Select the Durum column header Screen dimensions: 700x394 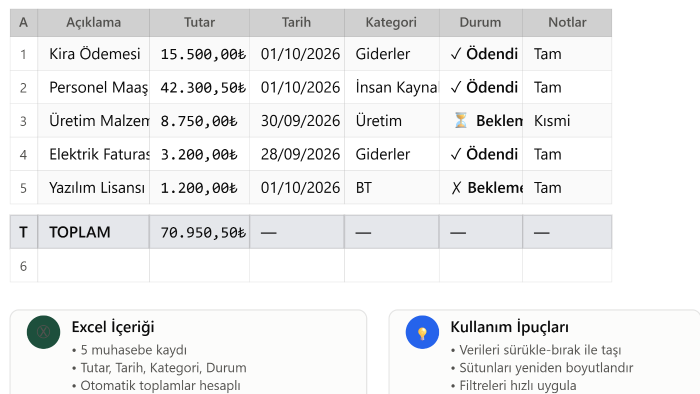click(x=481, y=22)
